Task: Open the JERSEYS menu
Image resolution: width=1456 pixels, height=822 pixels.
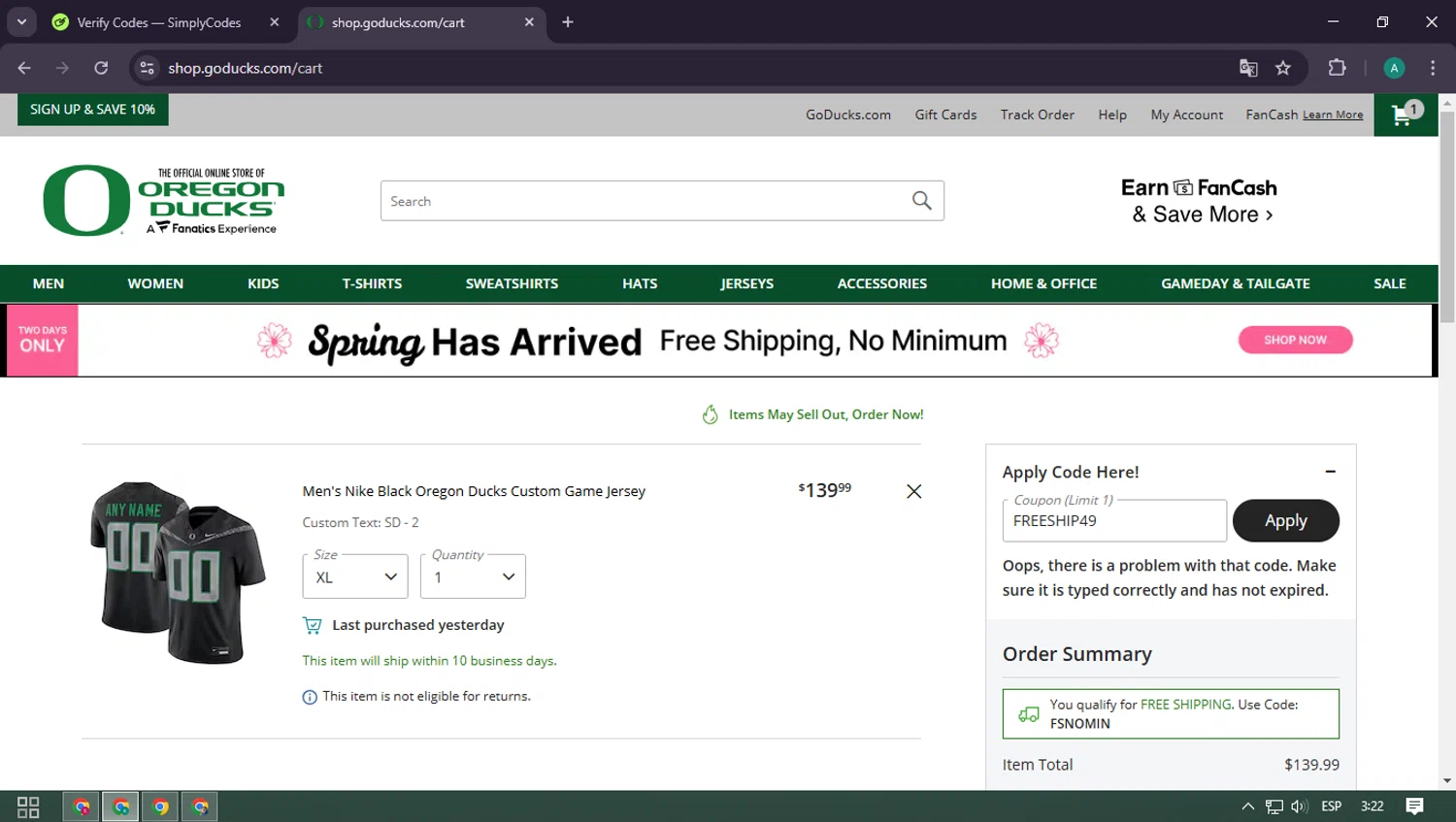Action: (746, 283)
